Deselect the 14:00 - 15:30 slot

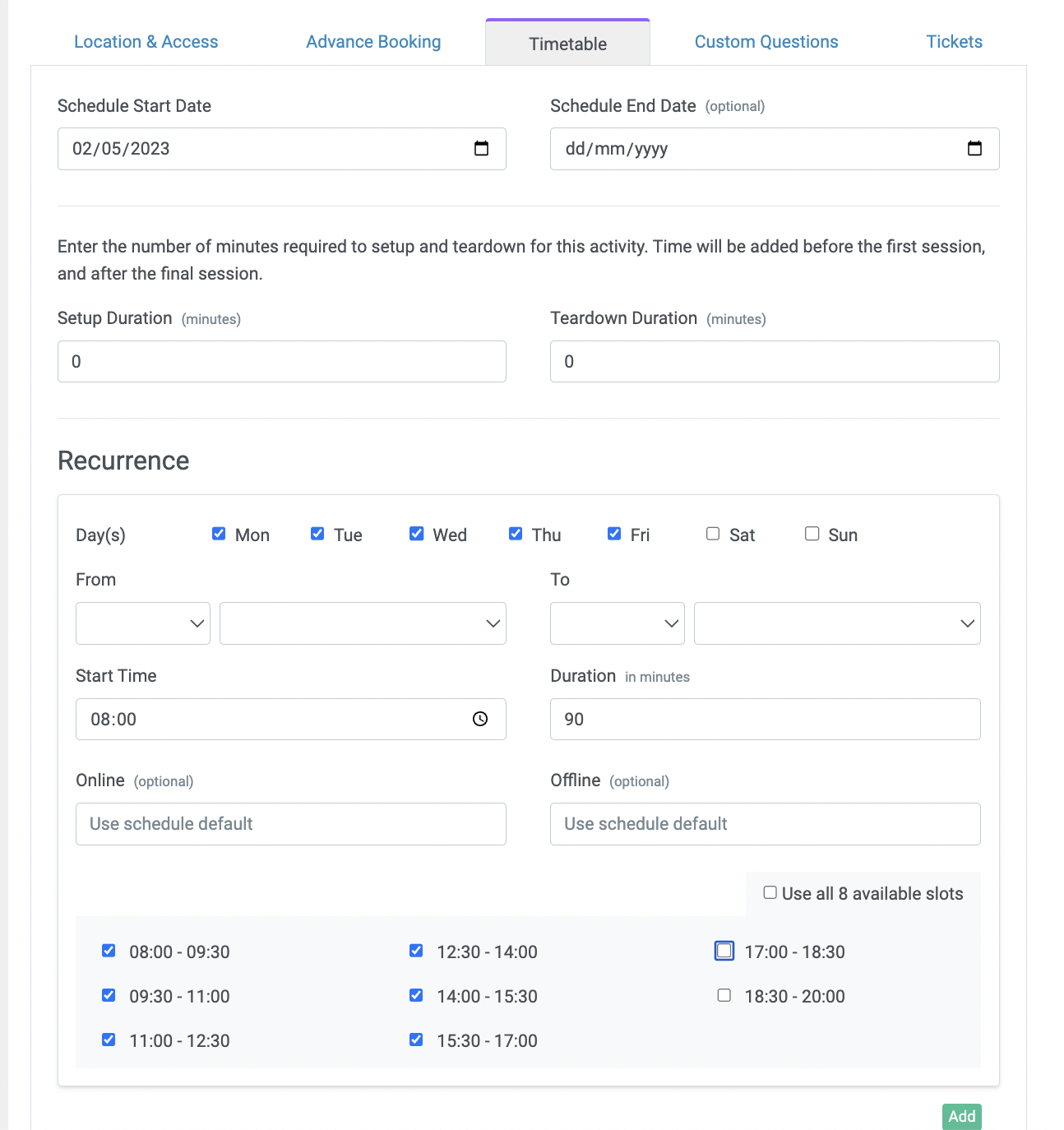[x=416, y=995]
